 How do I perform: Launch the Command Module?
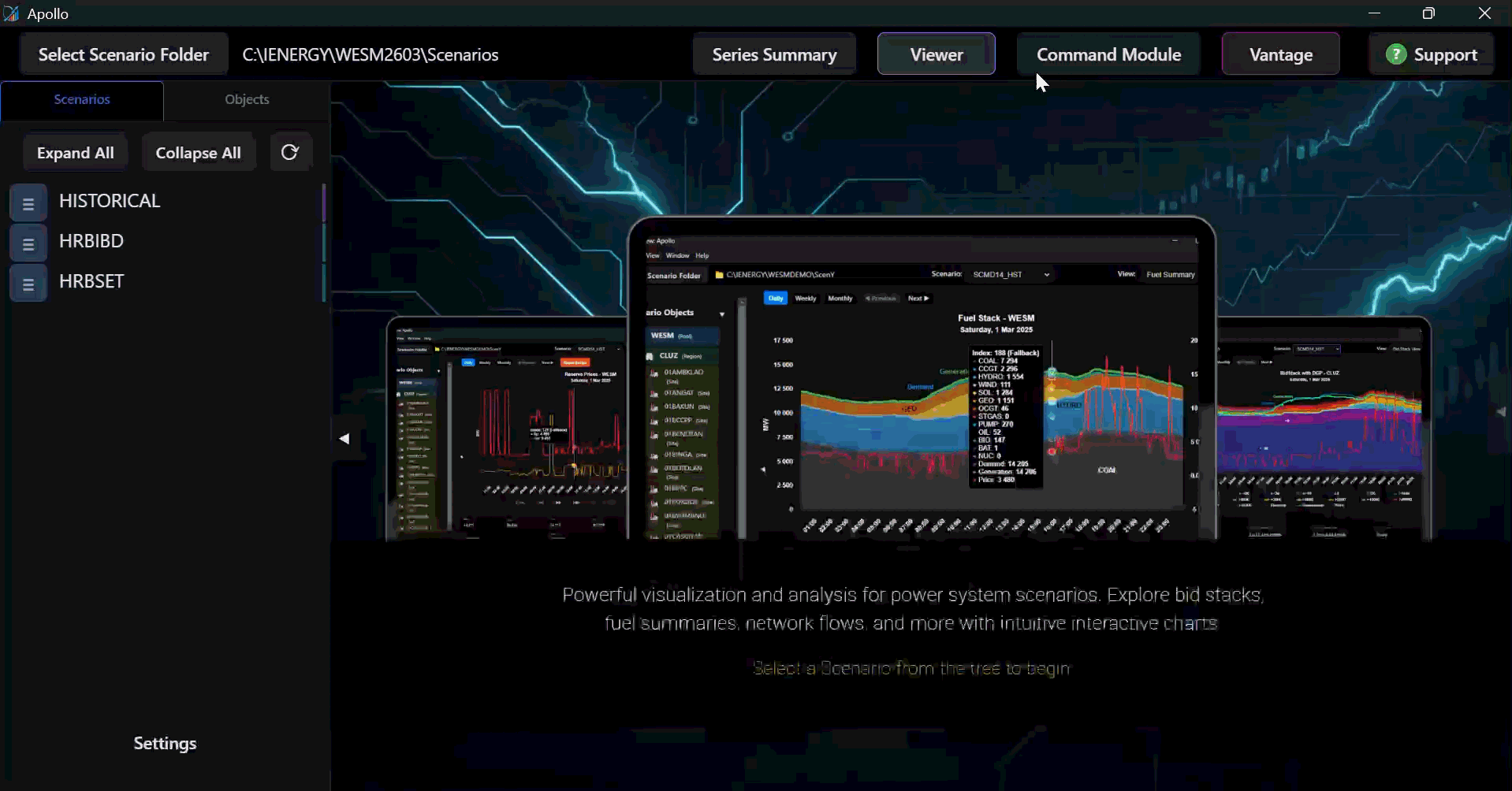click(1108, 54)
